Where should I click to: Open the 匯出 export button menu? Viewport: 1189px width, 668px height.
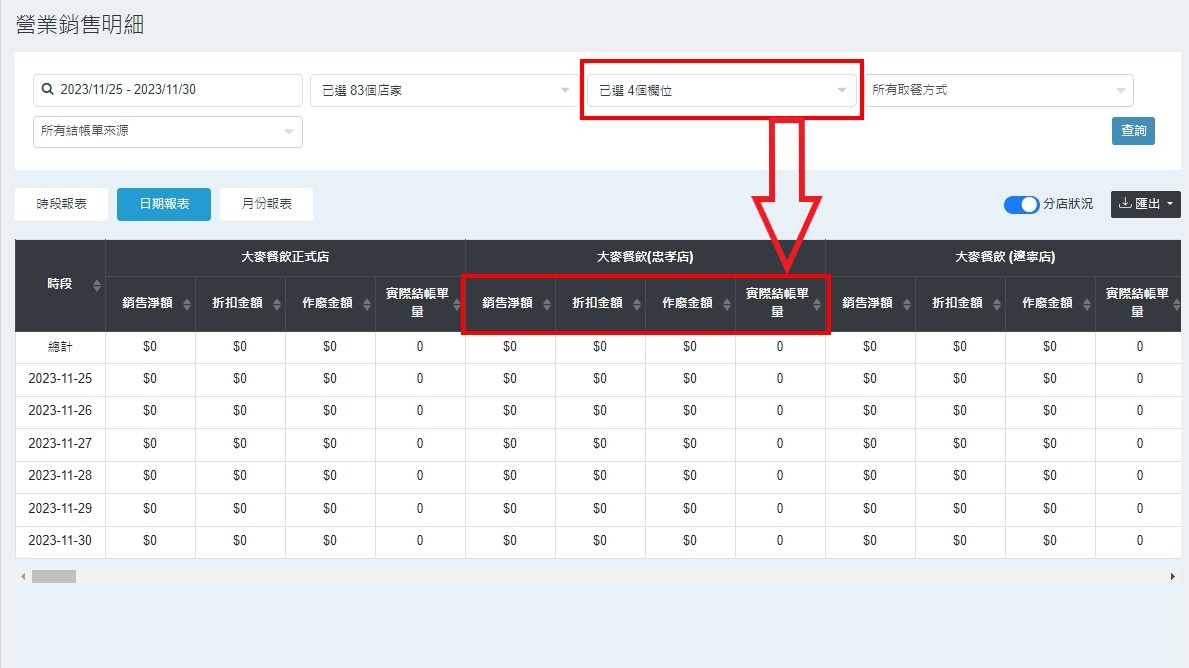pos(1145,204)
